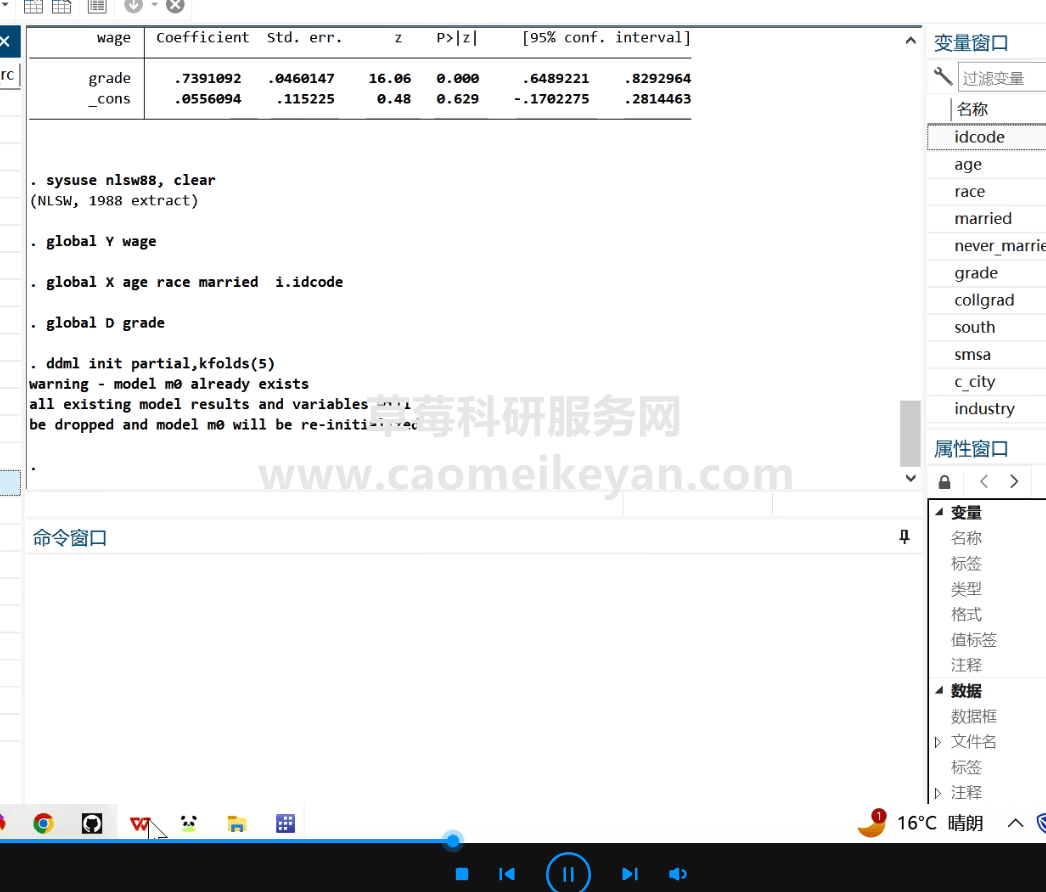Skip to the previous video

tap(507, 874)
